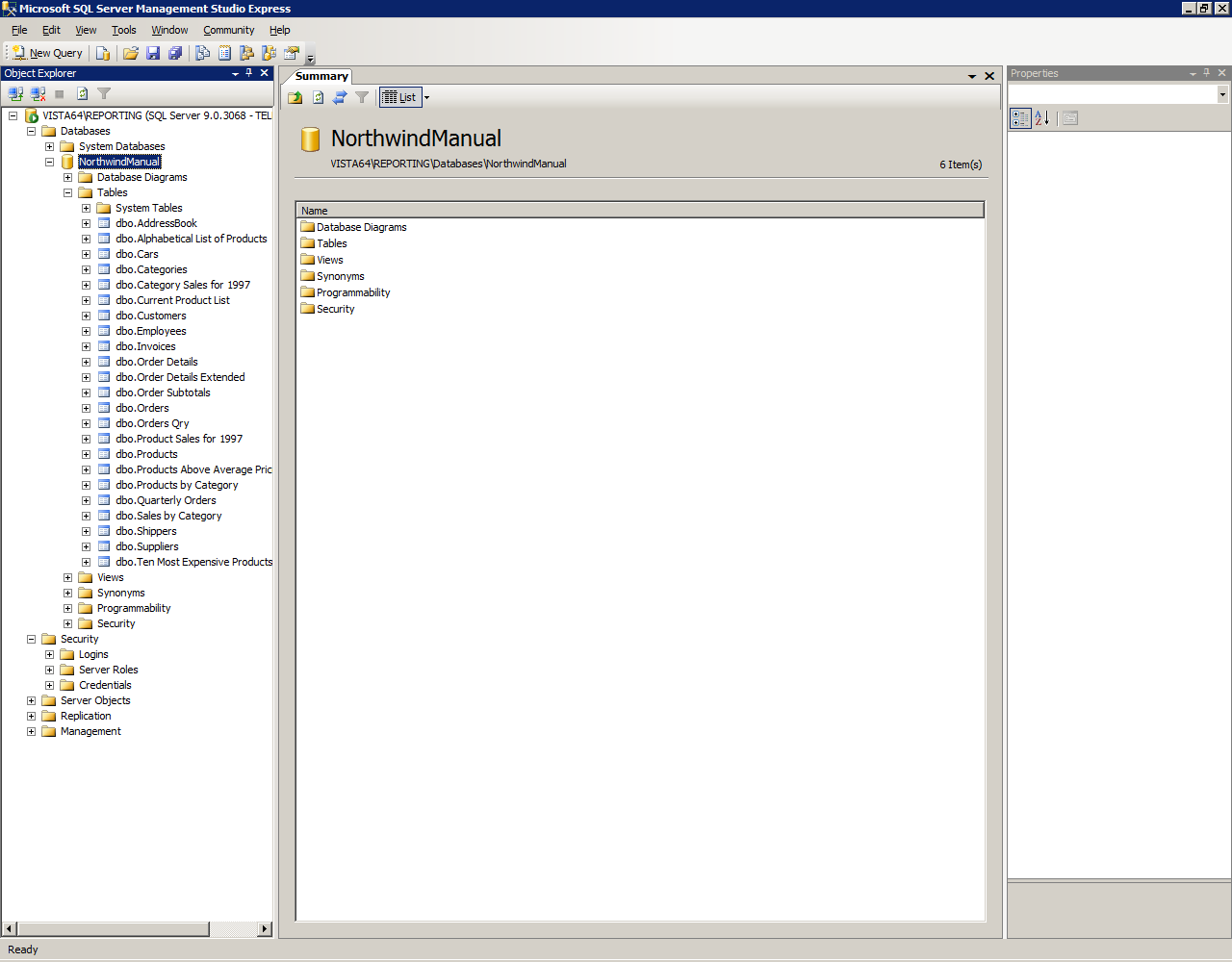Click the New Query toolbar button
The width and height of the screenshot is (1232, 962).
pyautogui.click(x=48, y=53)
